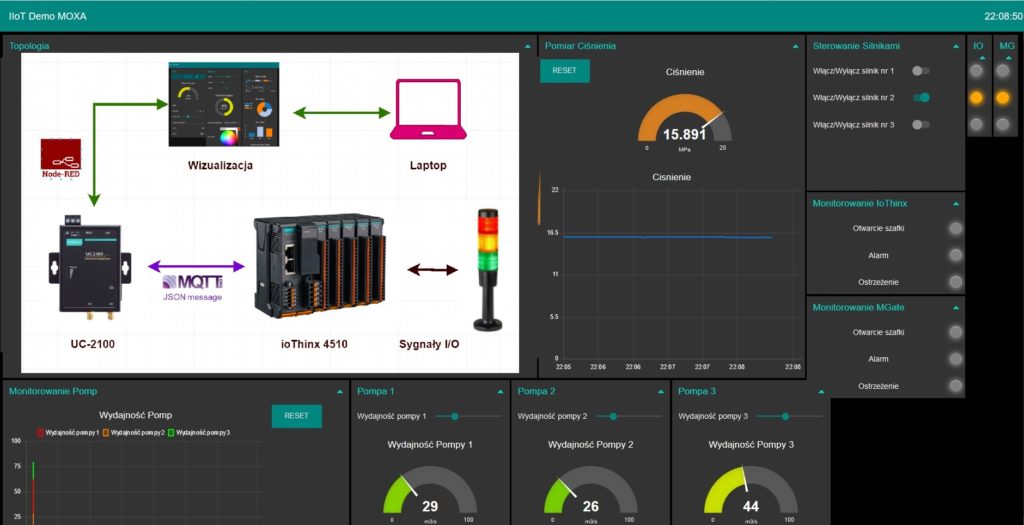Collapse the Pomiar Ciśnienia panel
Image resolution: width=1024 pixels, height=525 pixels.
795,46
